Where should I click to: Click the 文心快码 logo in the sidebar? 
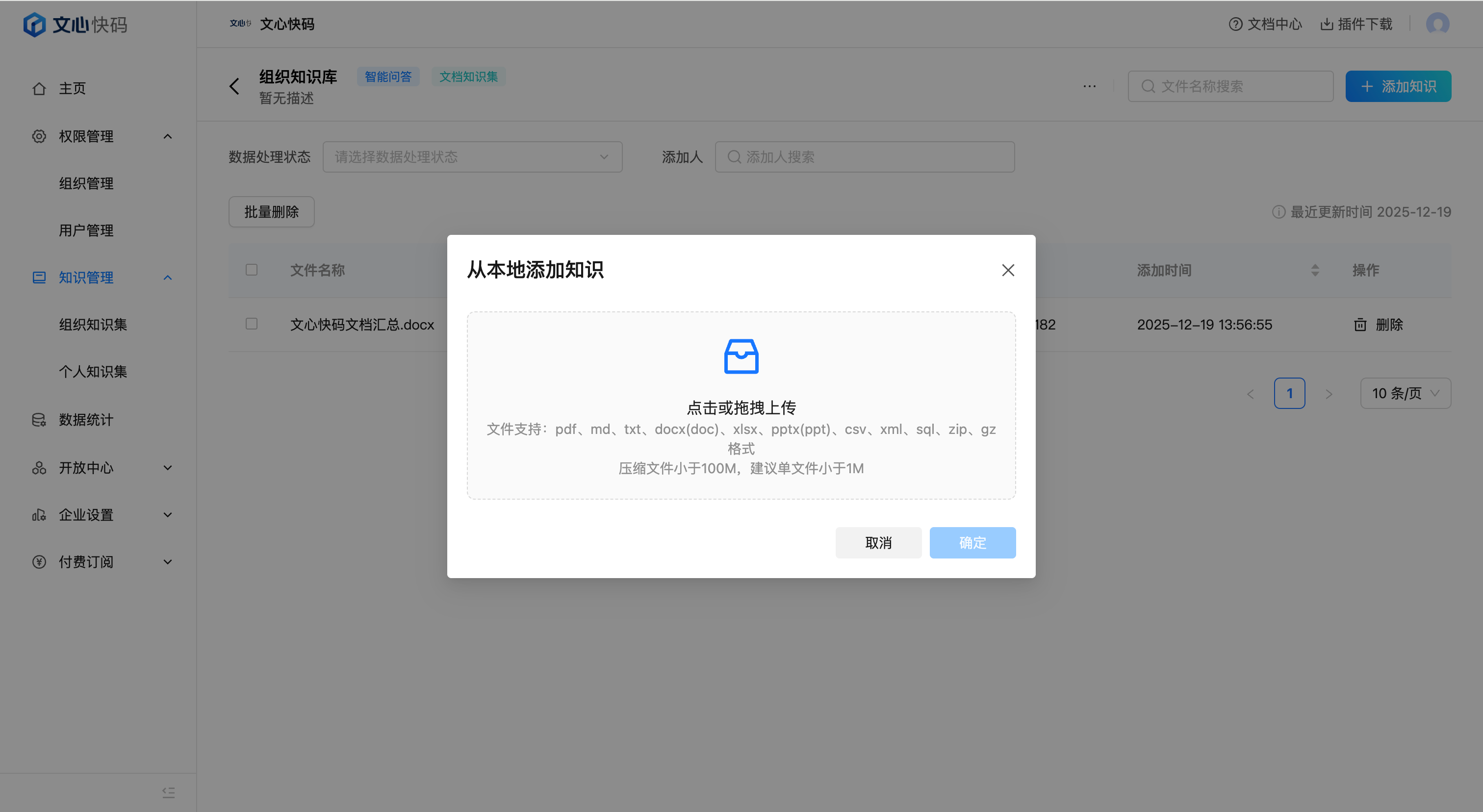(x=76, y=24)
